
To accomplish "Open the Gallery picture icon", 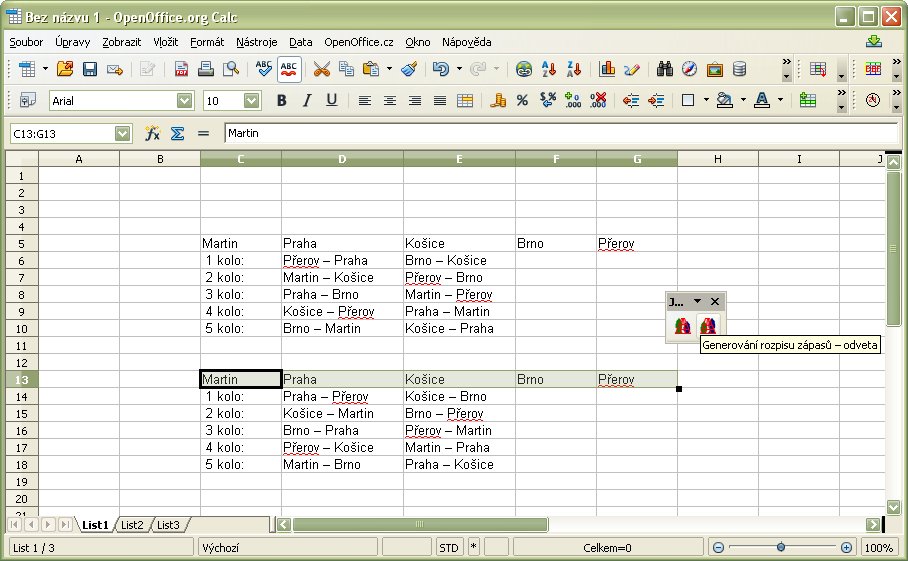I will pyautogui.click(x=715, y=69).
